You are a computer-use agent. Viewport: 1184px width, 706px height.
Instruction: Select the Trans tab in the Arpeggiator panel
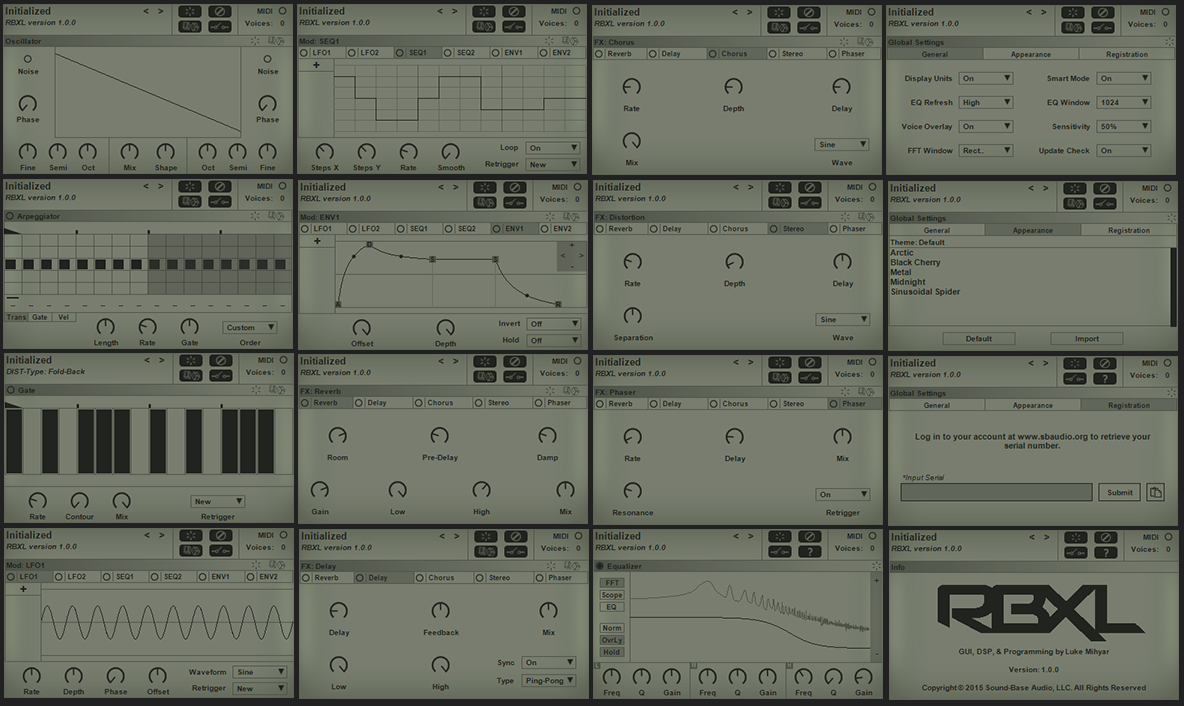pyautogui.click(x=17, y=317)
